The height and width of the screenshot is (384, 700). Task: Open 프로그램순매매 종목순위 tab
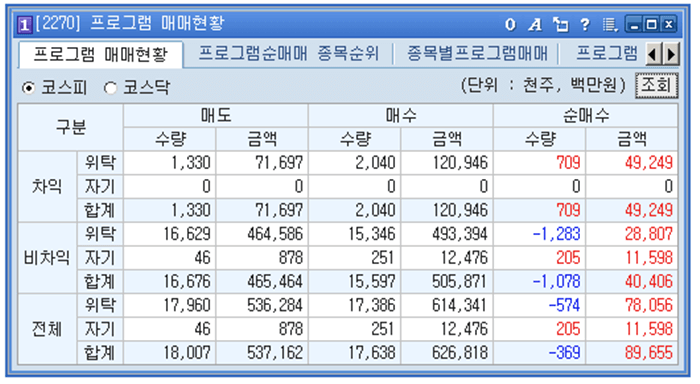point(288,54)
